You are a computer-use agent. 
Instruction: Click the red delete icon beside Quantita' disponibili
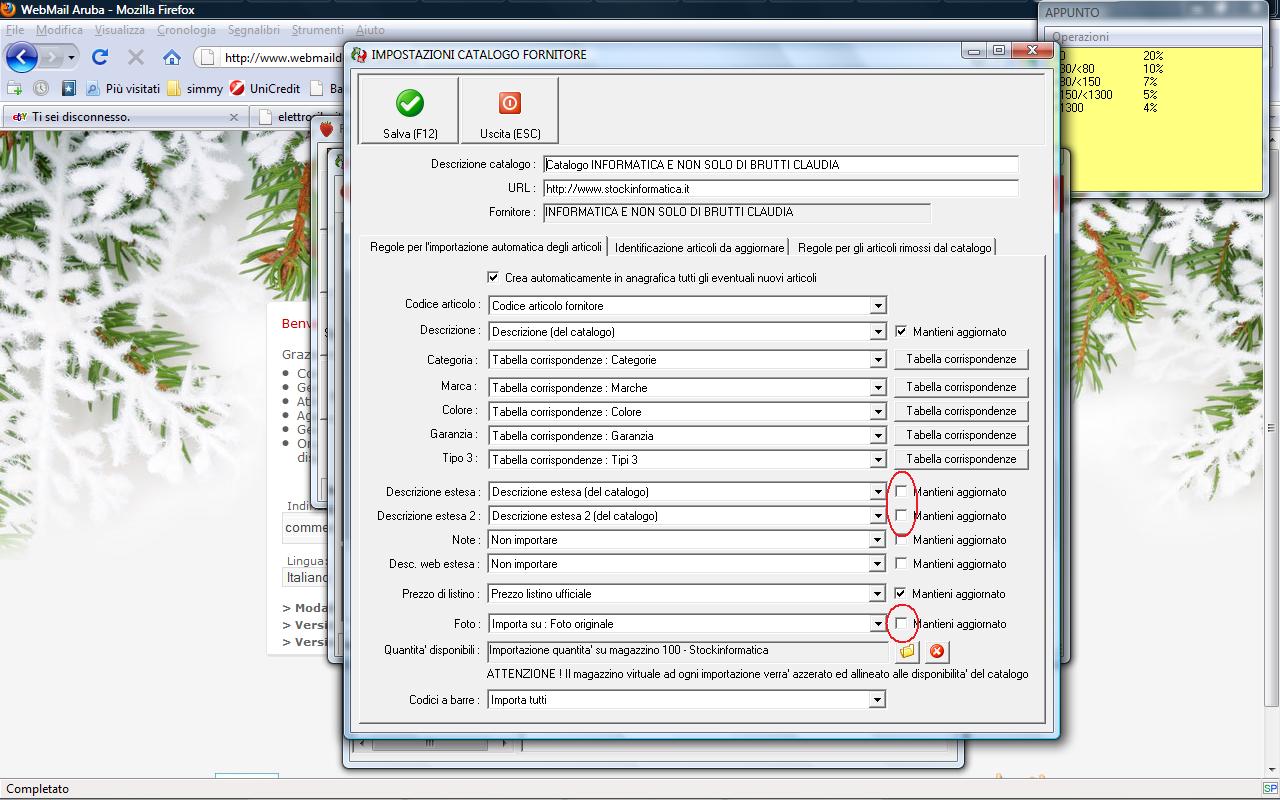coord(937,651)
